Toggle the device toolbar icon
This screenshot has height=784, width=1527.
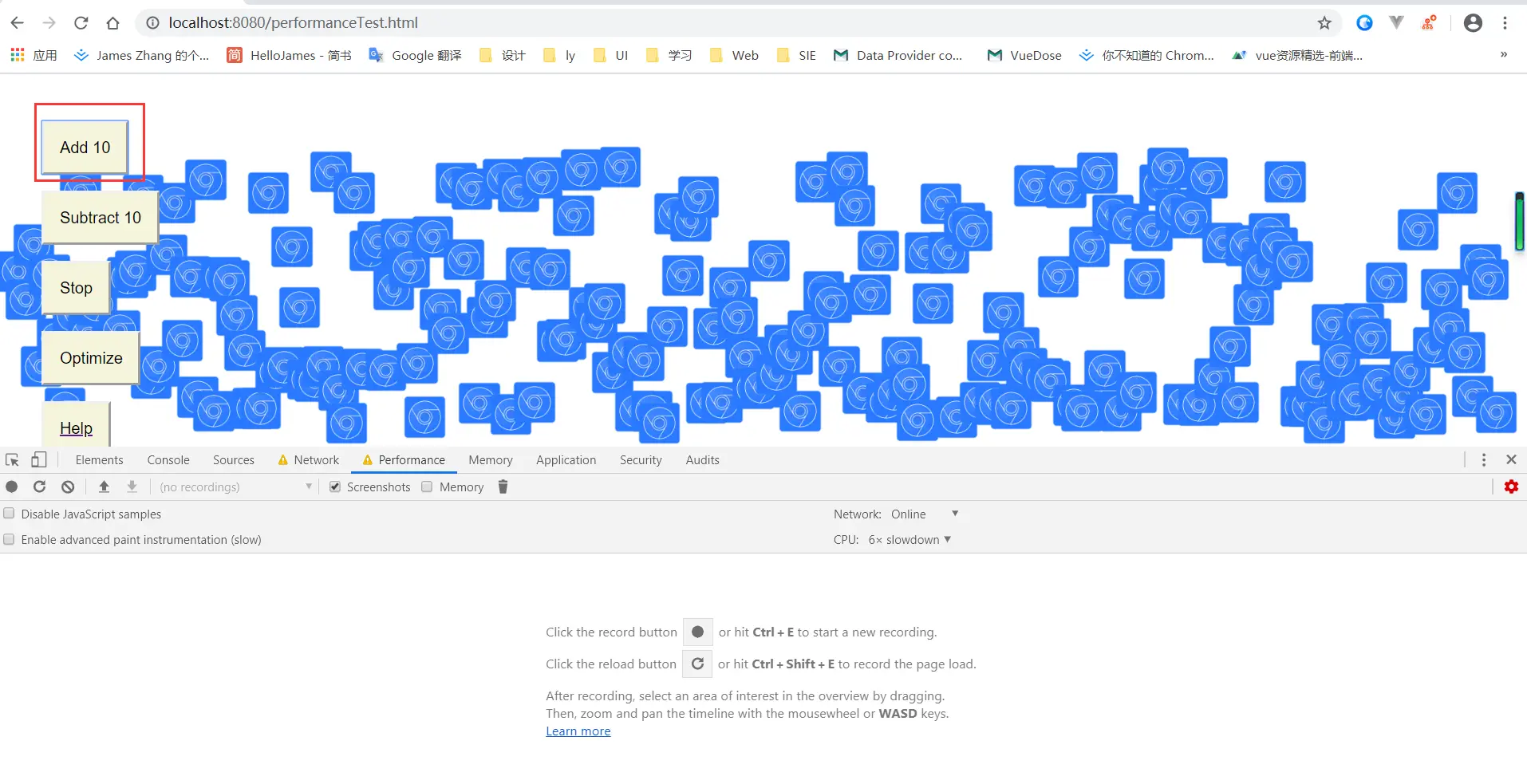(x=39, y=460)
